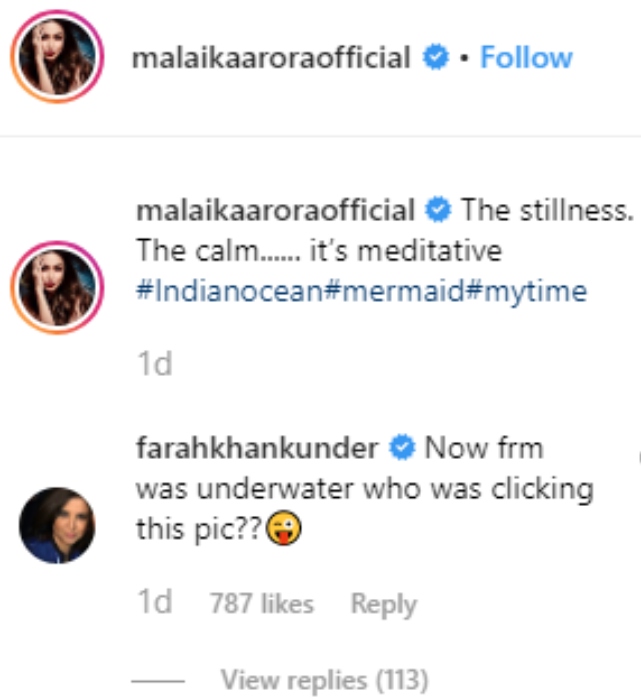Viewport: 641px width, 700px height.
Task: Expand View replies (113)
Action: pos(324,681)
